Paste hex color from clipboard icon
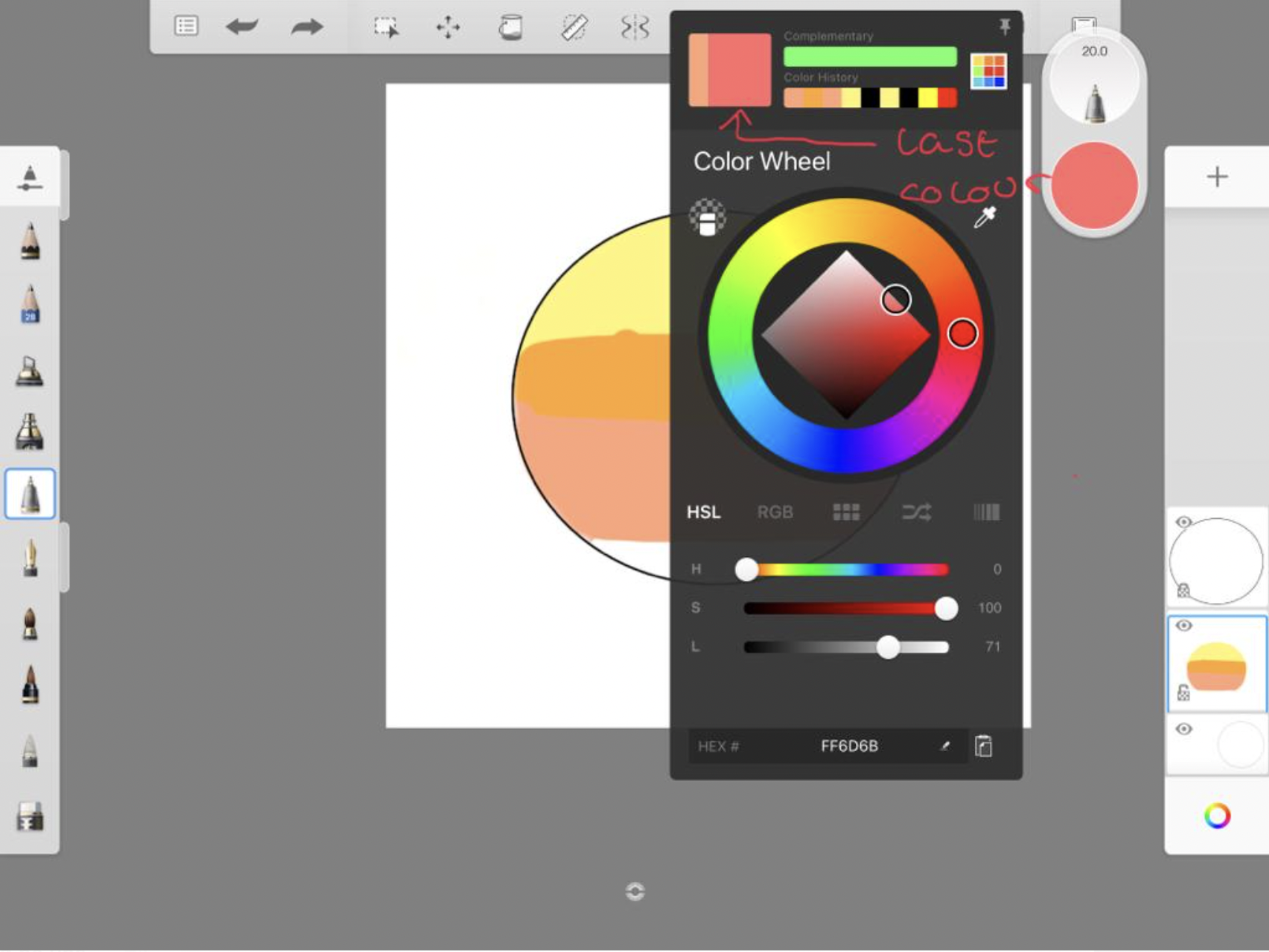1269x952 pixels. tap(984, 746)
